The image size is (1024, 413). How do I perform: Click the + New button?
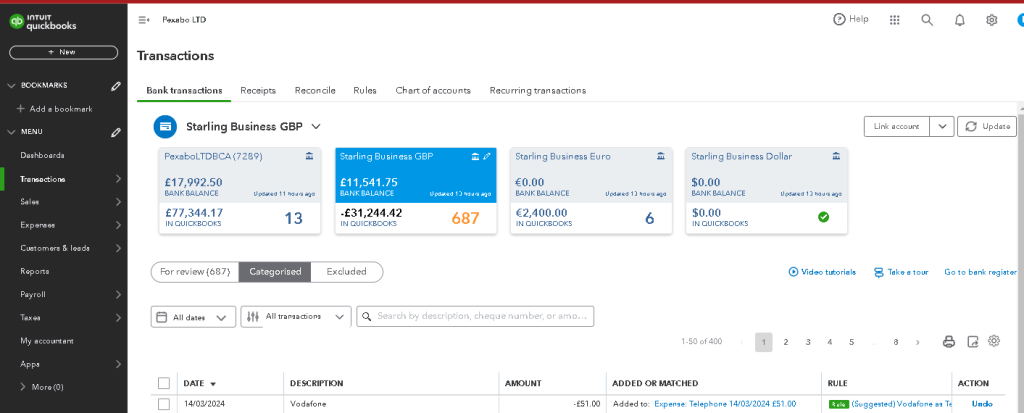coord(63,52)
